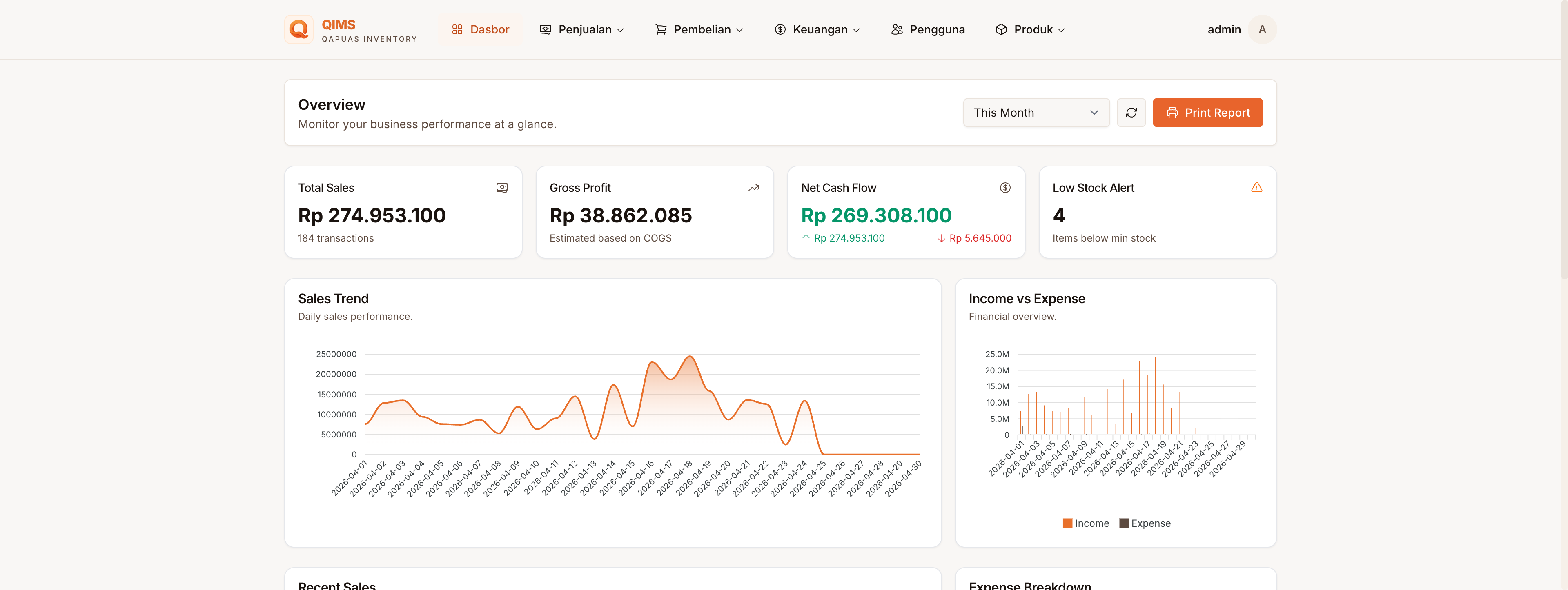Click the Total Sales value Rp 274.953.100
This screenshot has height=590, width=1568.
coord(371,215)
